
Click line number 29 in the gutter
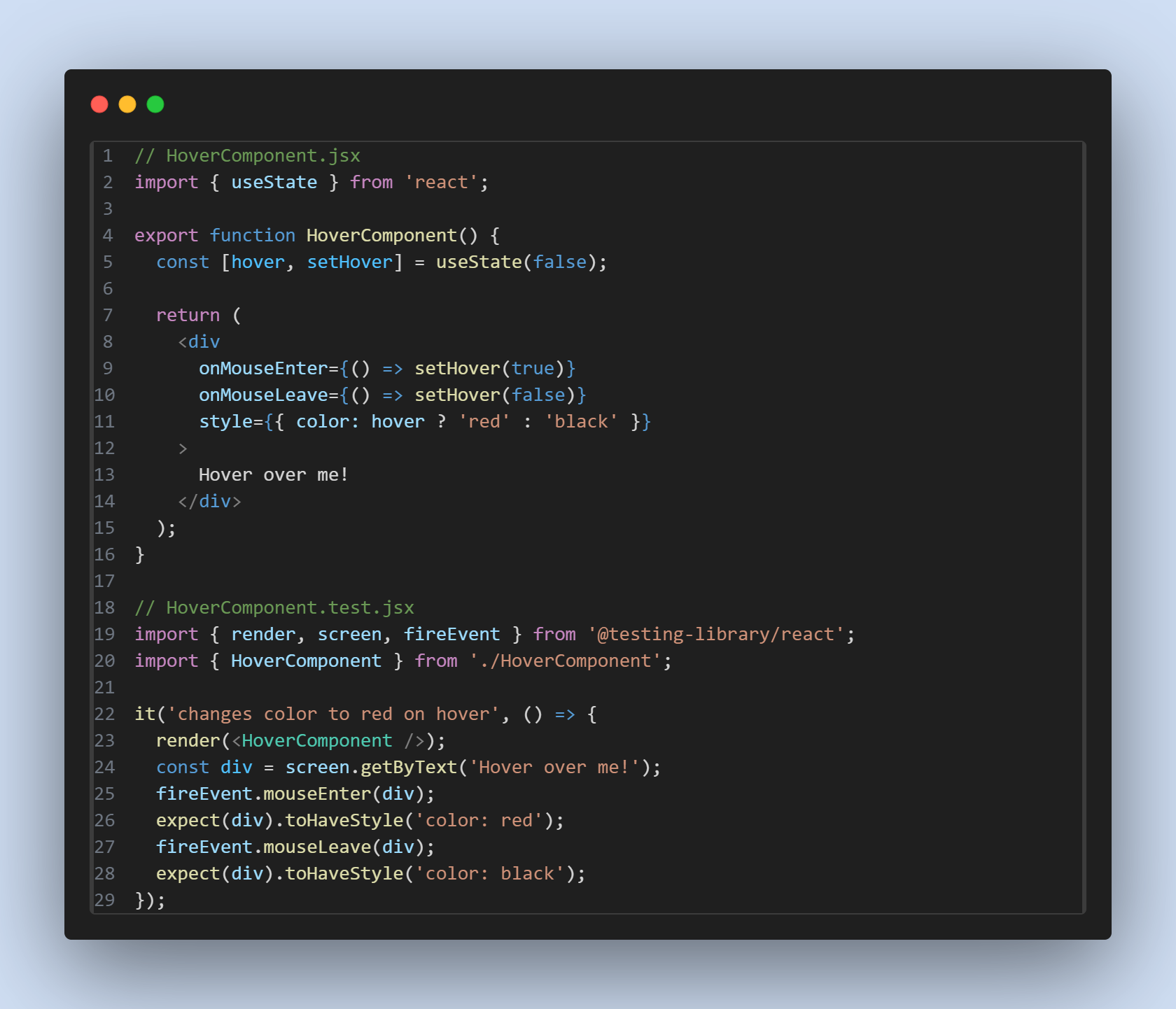(104, 900)
